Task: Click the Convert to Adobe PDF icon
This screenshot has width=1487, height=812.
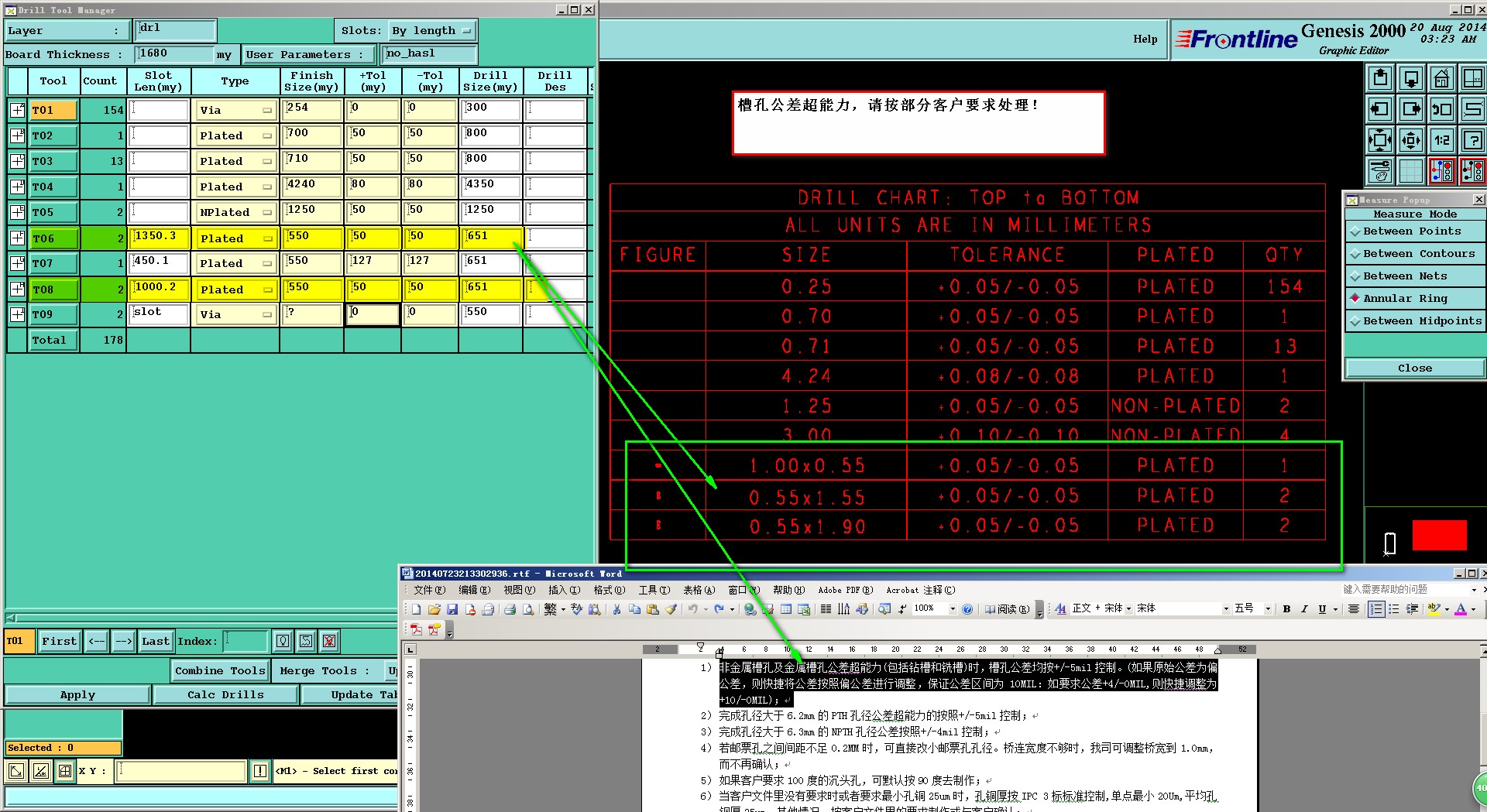Action: tap(416, 629)
